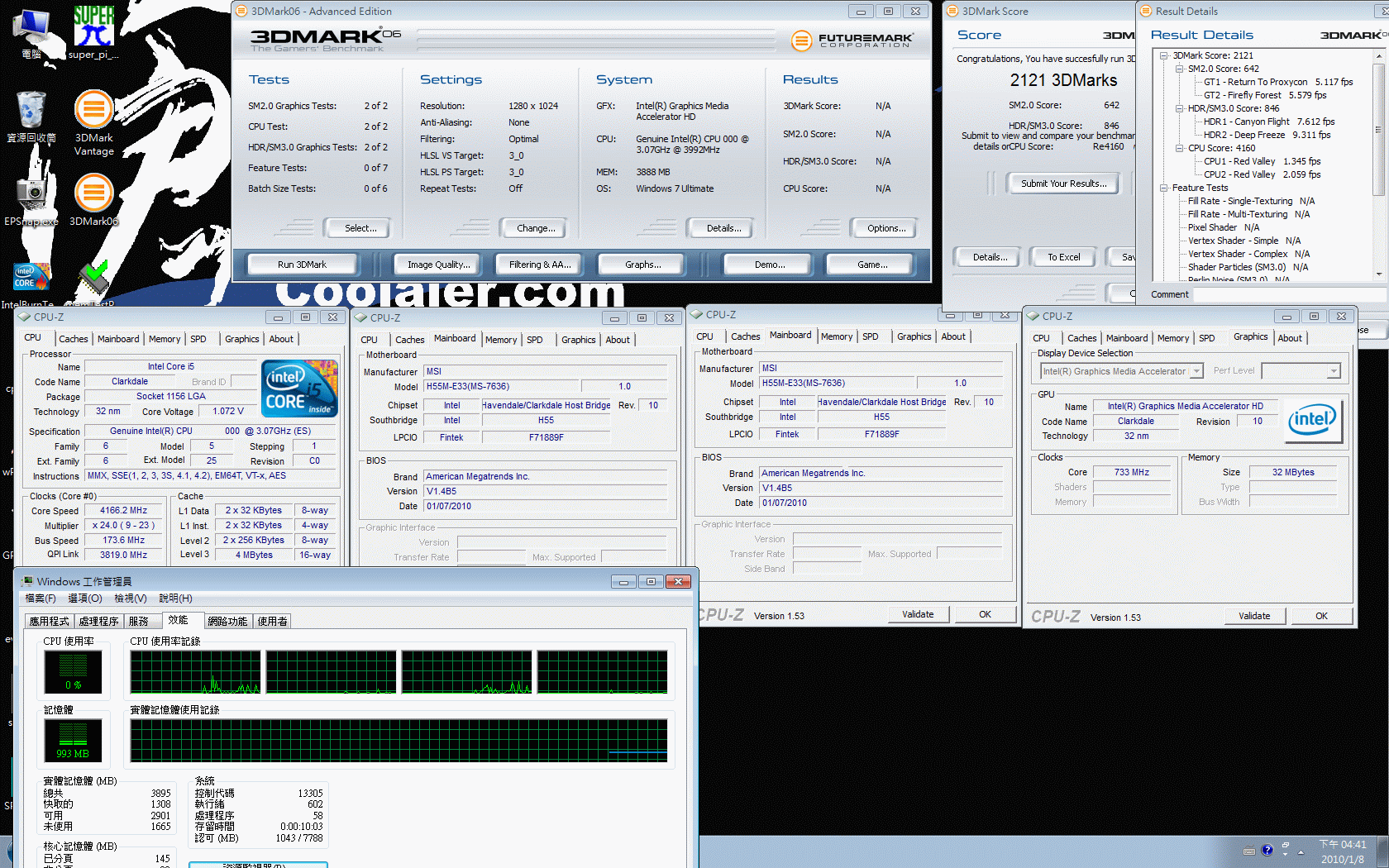Open the Recycle Bin desktop icon
This screenshot has height=868, width=1389.
[31, 117]
